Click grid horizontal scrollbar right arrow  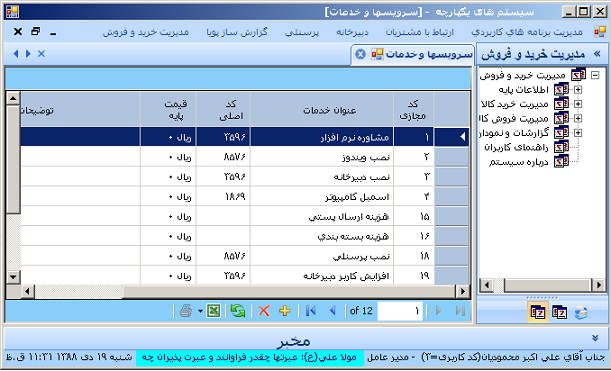[x=463, y=291]
